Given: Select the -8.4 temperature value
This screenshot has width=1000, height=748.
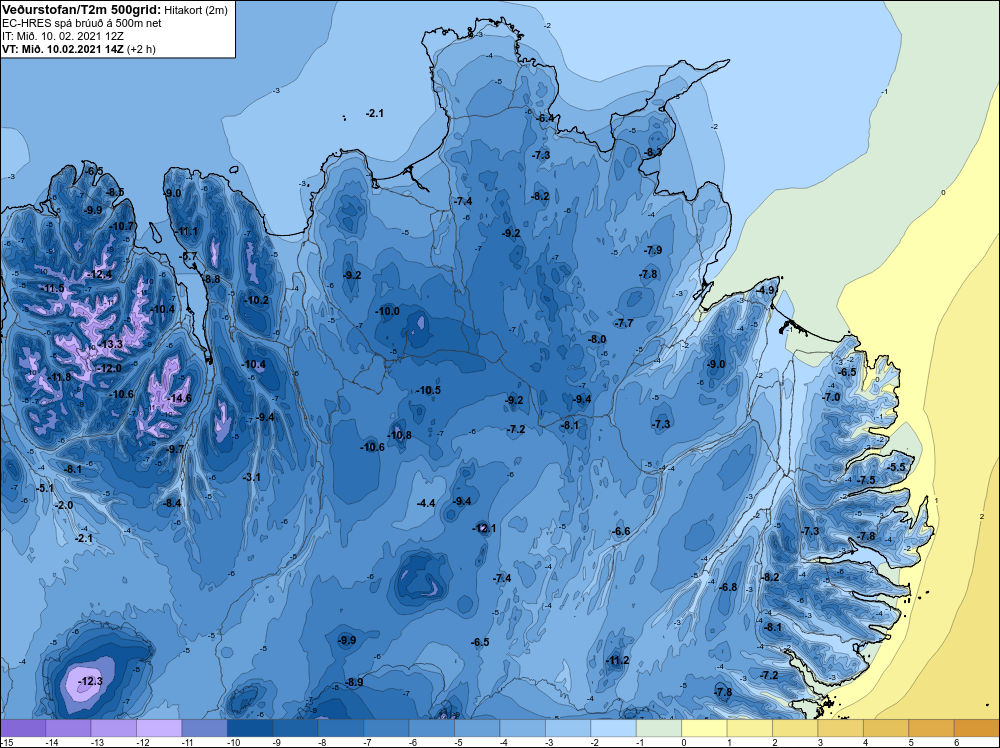Looking at the screenshot, I should [x=172, y=504].
